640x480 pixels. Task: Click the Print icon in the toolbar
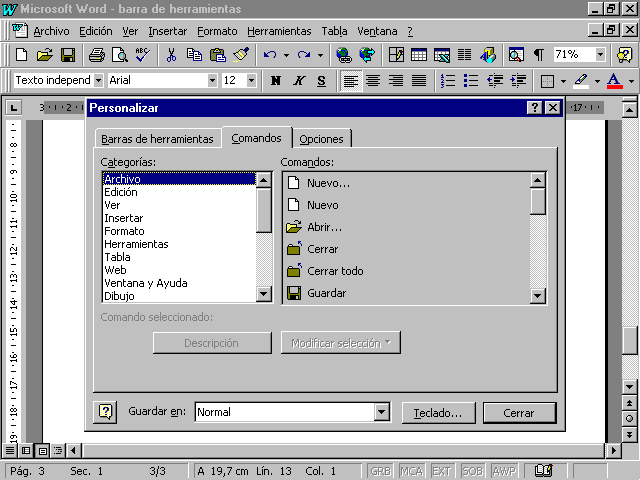97,55
